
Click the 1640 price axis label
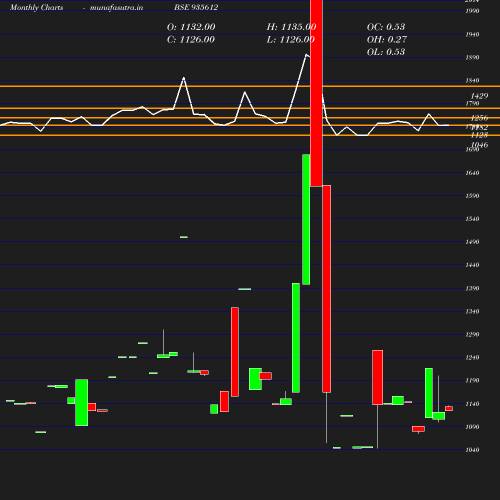click(472, 173)
